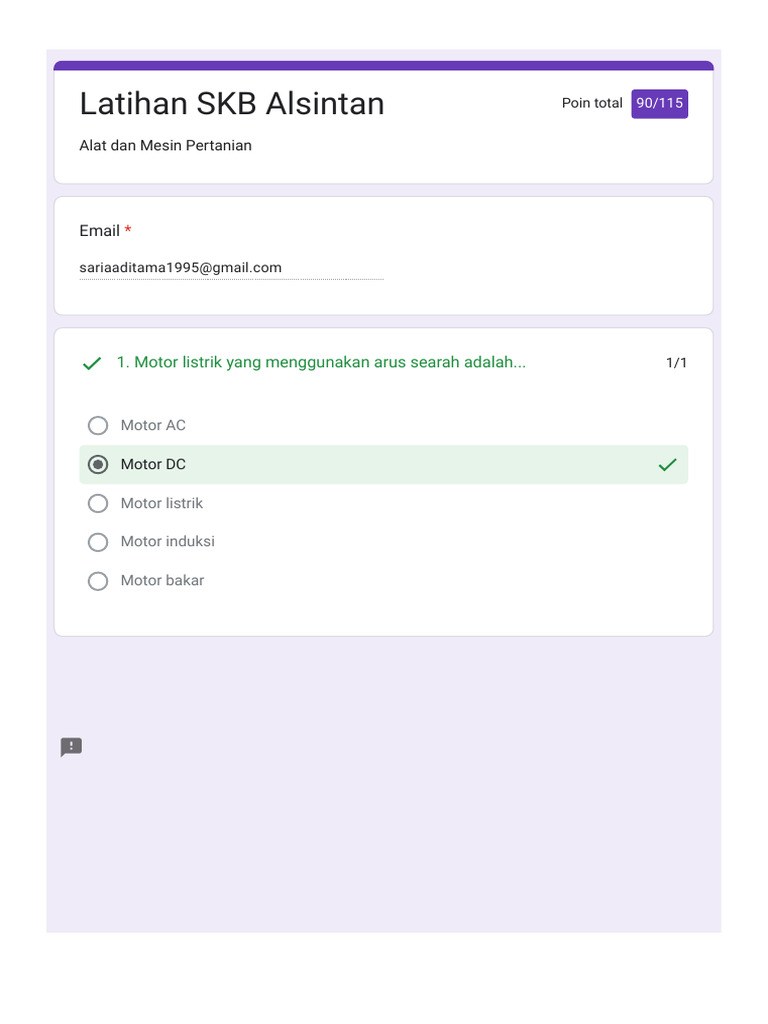The width and height of the screenshot is (768, 1024).
Task: Click the 'Motor listrik' option label text
Action: coord(162,503)
